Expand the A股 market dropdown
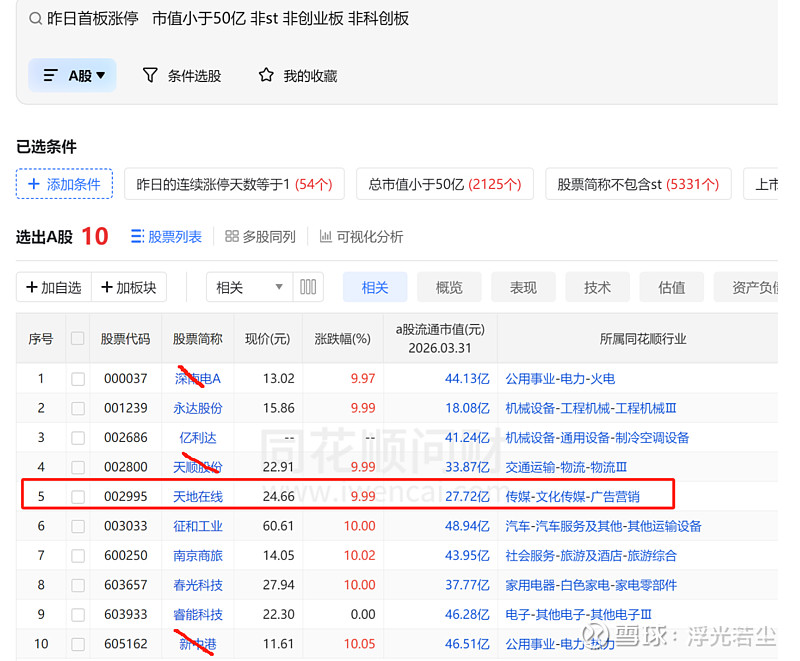The width and height of the screenshot is (800, 661). point(73,76)
